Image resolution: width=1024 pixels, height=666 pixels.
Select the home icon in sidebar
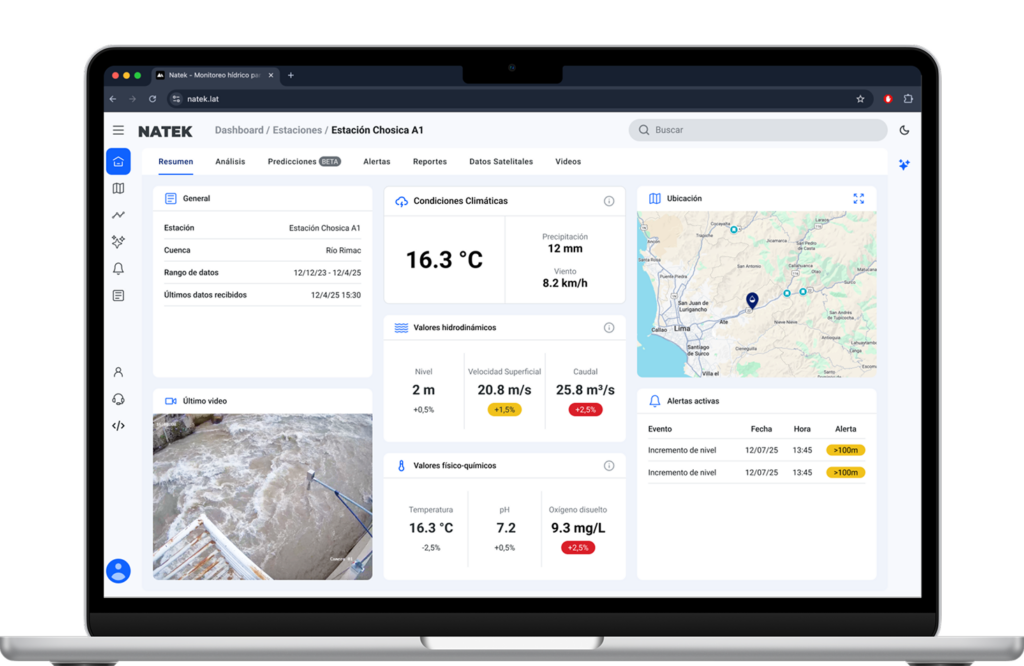(x=118, y=162)
